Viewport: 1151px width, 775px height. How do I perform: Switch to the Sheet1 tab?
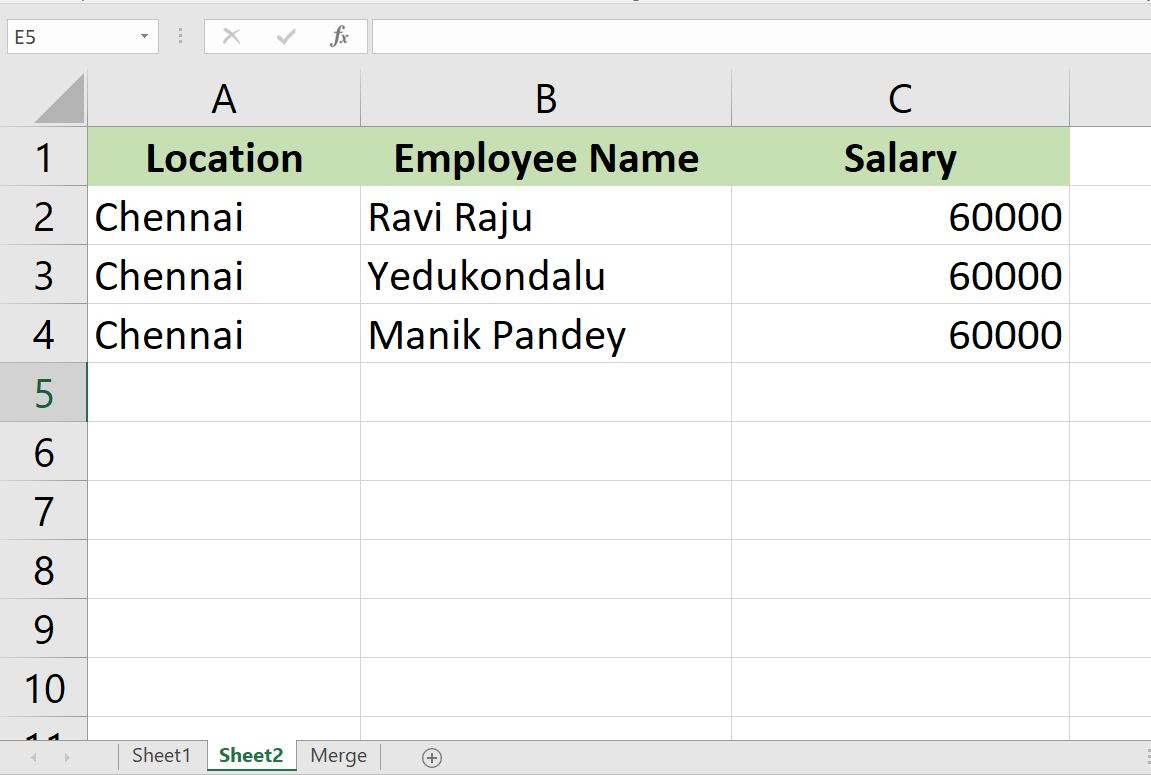point(161,755)
